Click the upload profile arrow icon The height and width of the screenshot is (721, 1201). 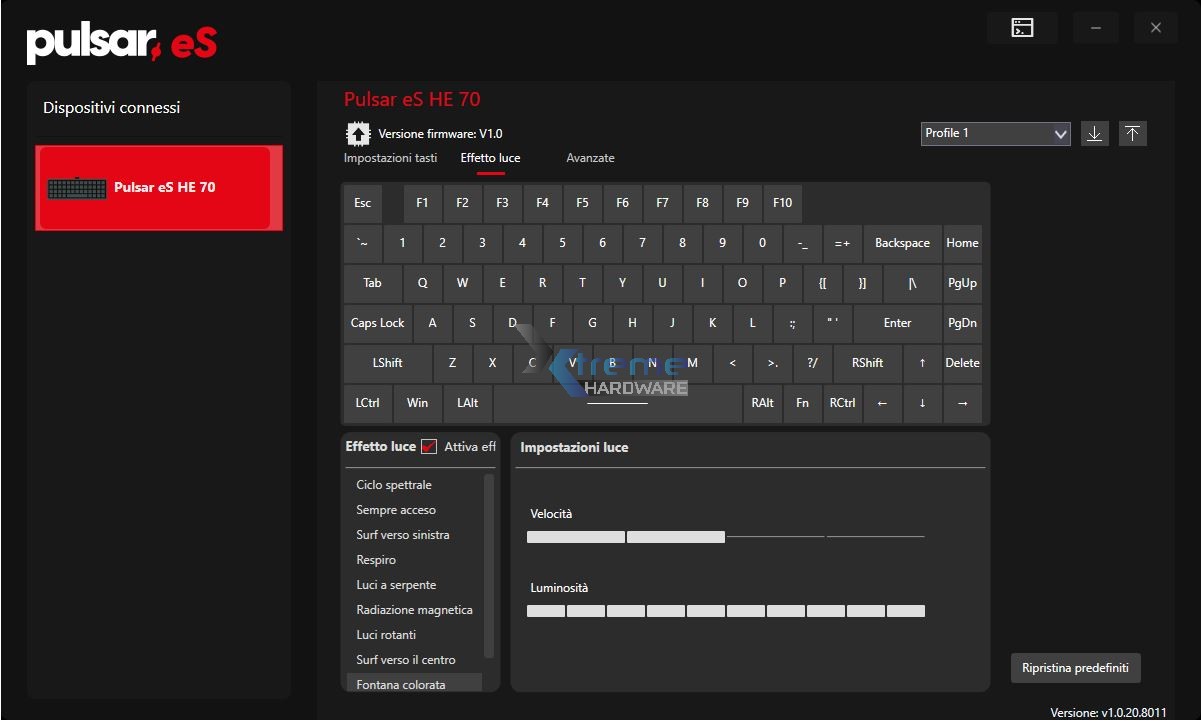pos(1132,134)
